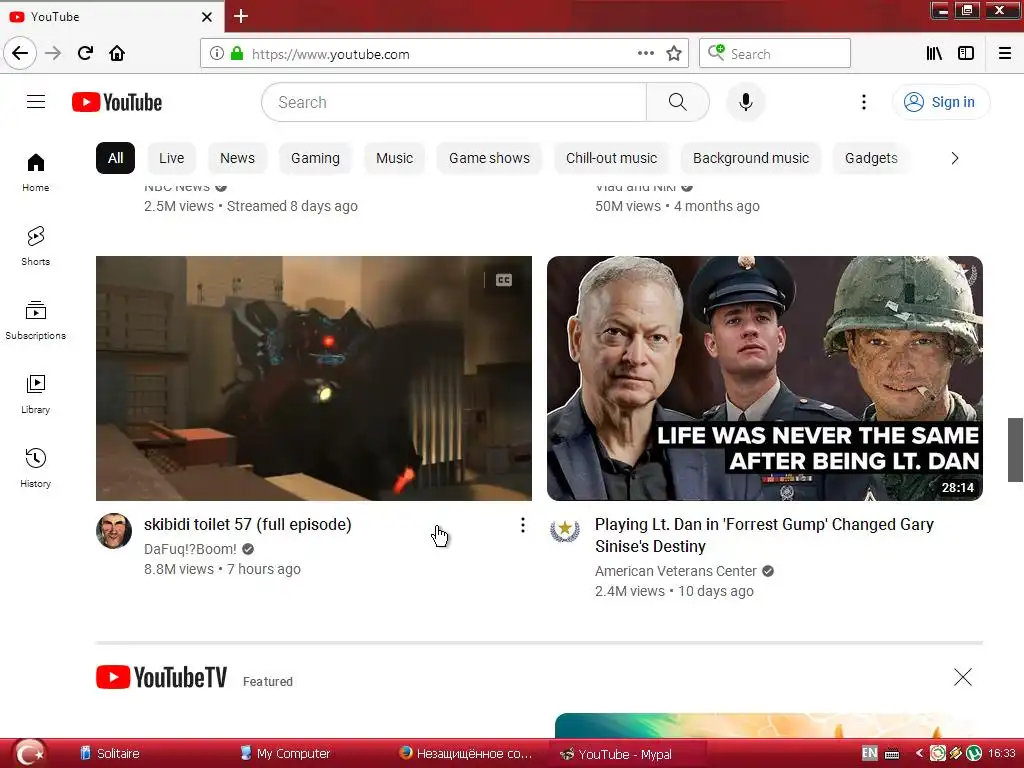Bookmark this page with star icon

tap(674, 53)
